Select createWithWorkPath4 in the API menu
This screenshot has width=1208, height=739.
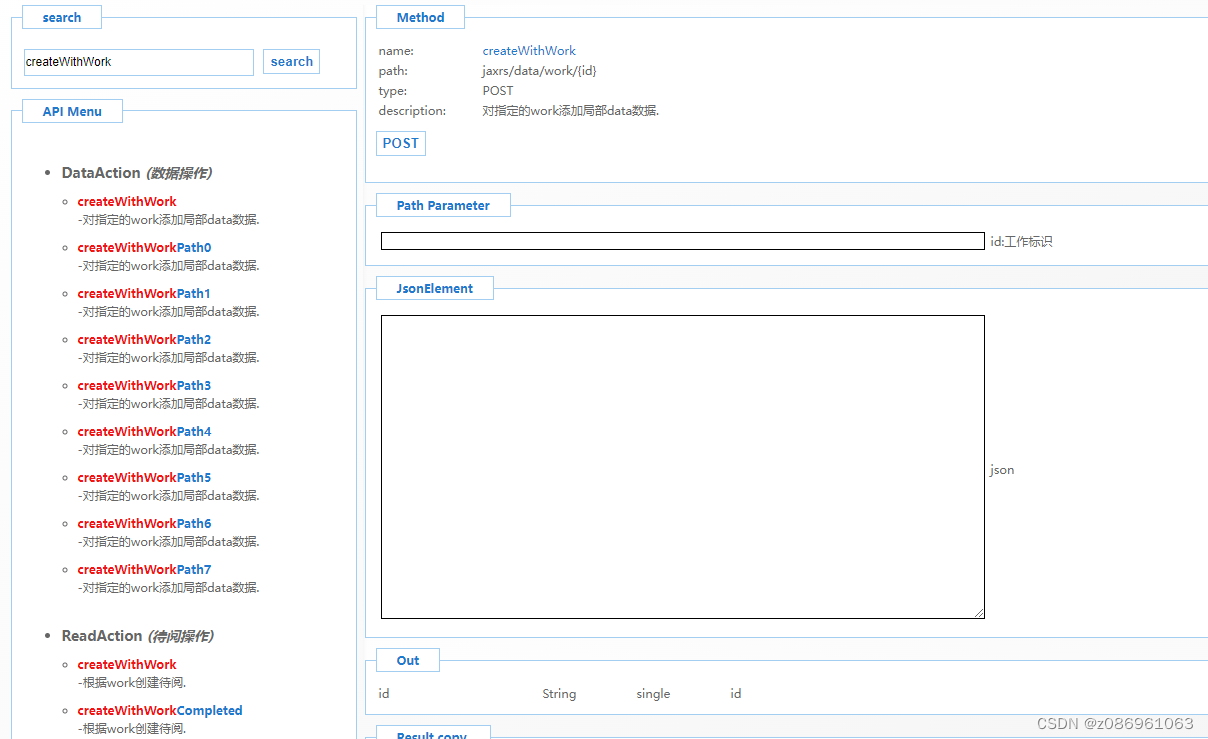pos(144,431)
